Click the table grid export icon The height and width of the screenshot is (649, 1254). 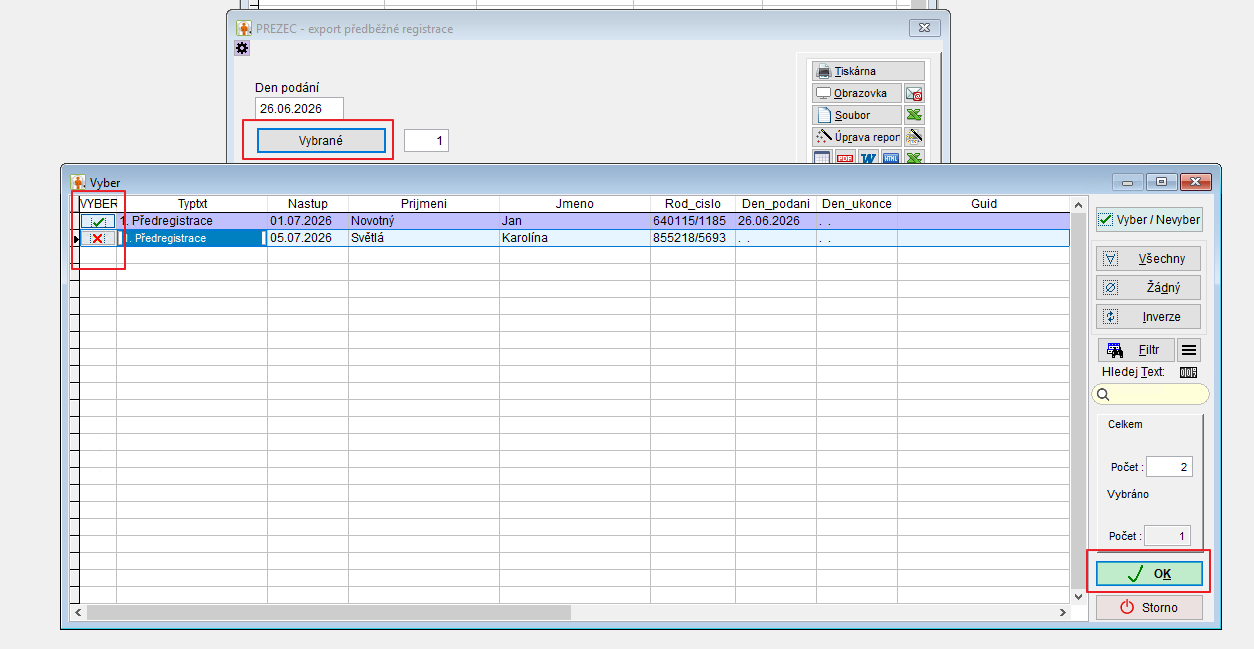822,157
